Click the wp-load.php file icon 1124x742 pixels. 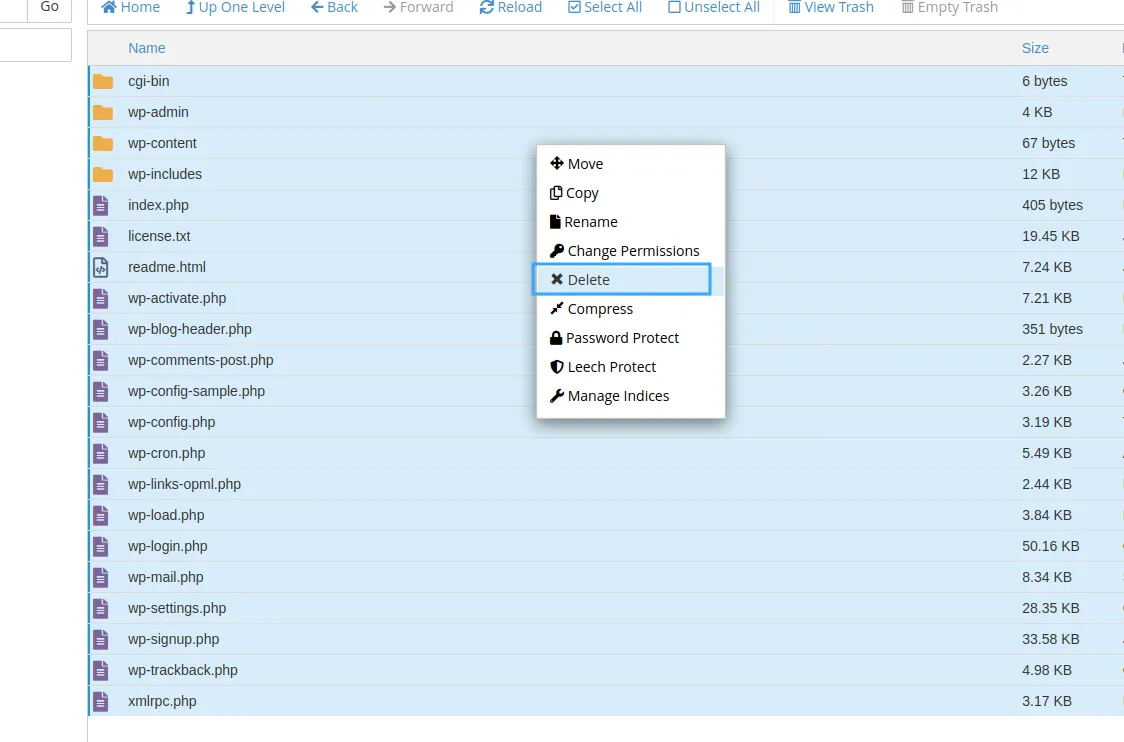(x=100, y=515)
